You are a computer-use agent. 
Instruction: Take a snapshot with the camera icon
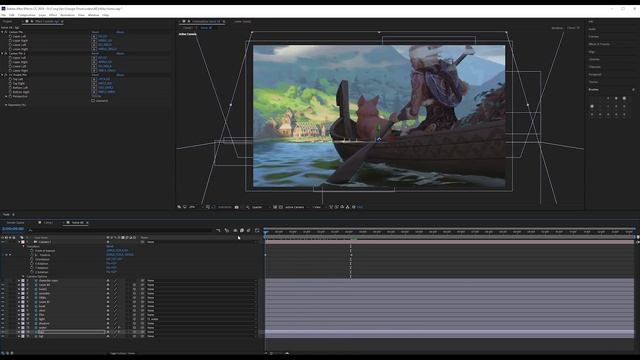click(x=237, y=207)
